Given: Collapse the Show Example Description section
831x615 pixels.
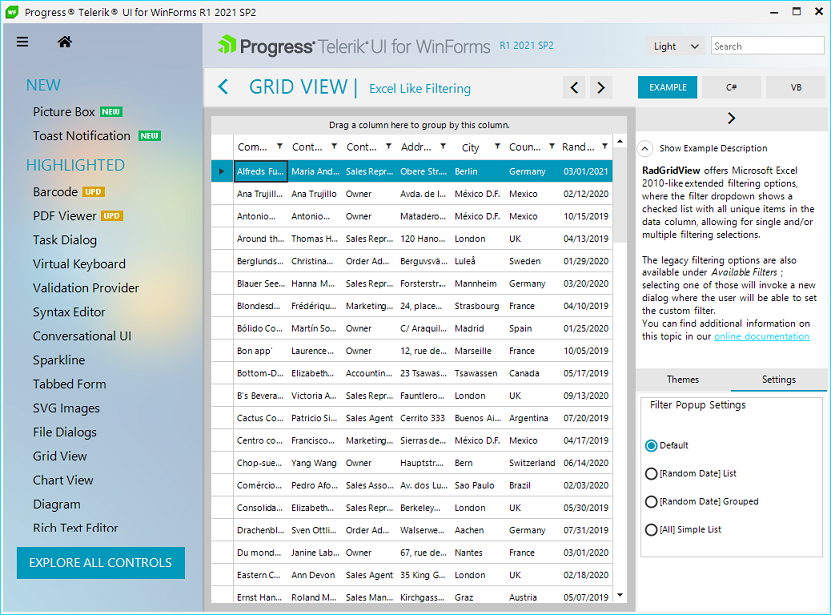Looking at the screenshot, I should point(644,148).
